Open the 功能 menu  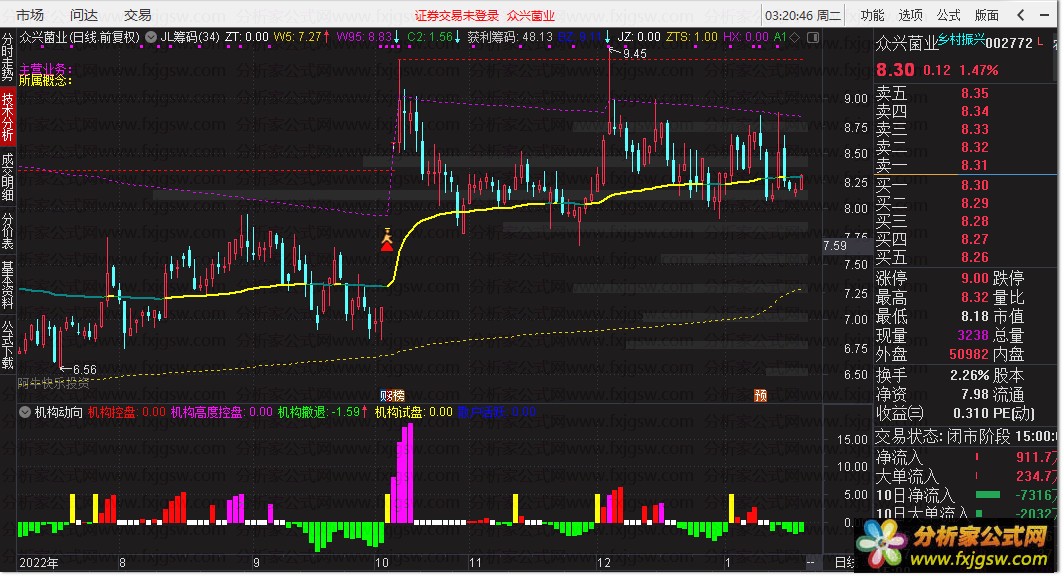point(873,14)
